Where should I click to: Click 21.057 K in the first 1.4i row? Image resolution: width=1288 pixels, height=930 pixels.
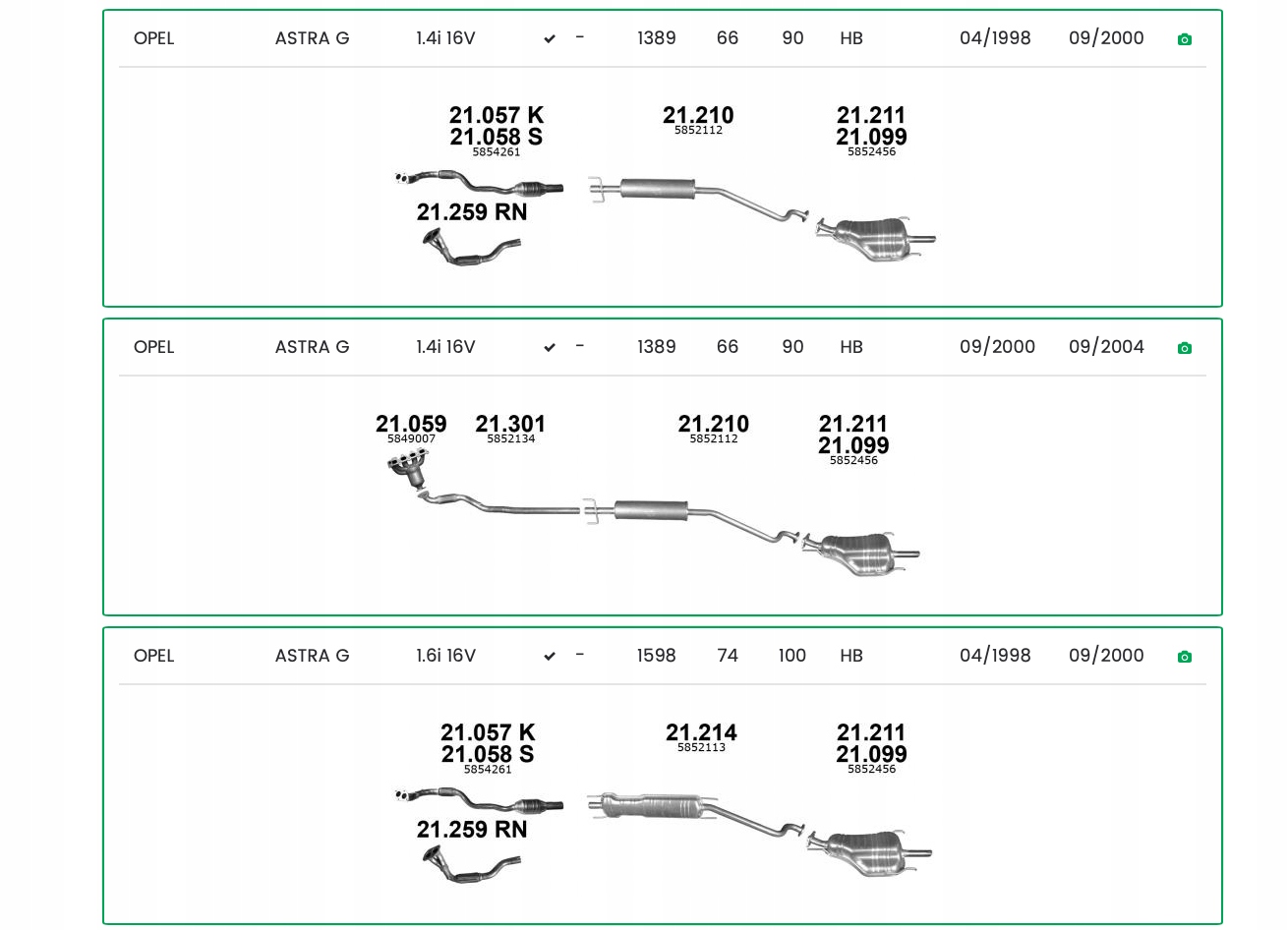[x=497, y=115]
